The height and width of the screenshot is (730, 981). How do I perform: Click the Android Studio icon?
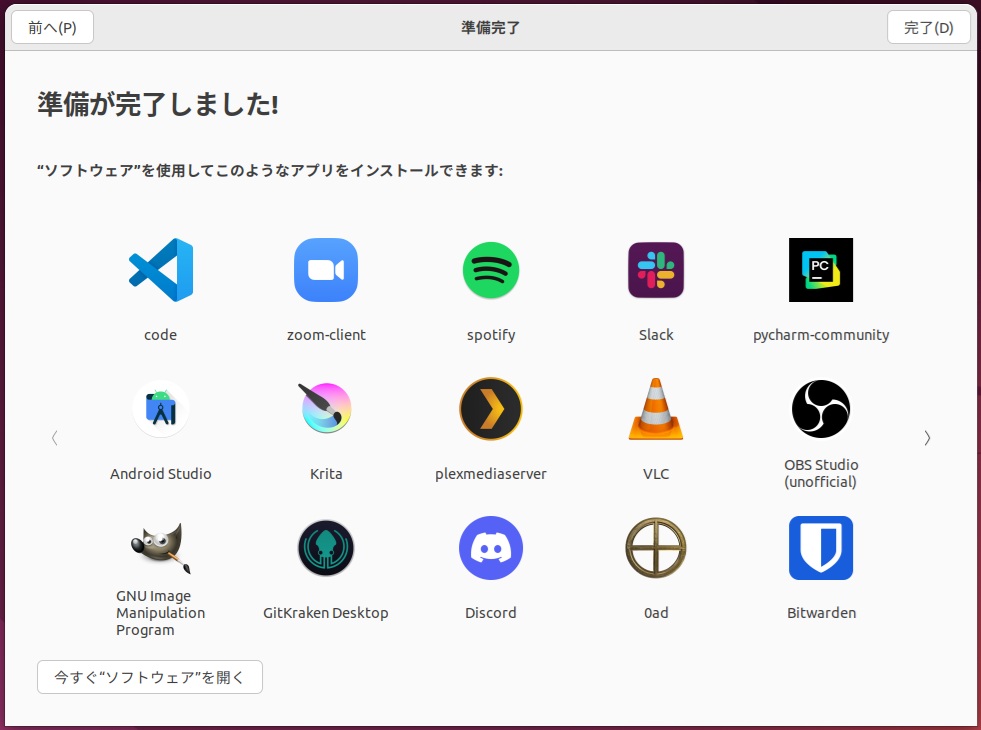tap(161, 408)
